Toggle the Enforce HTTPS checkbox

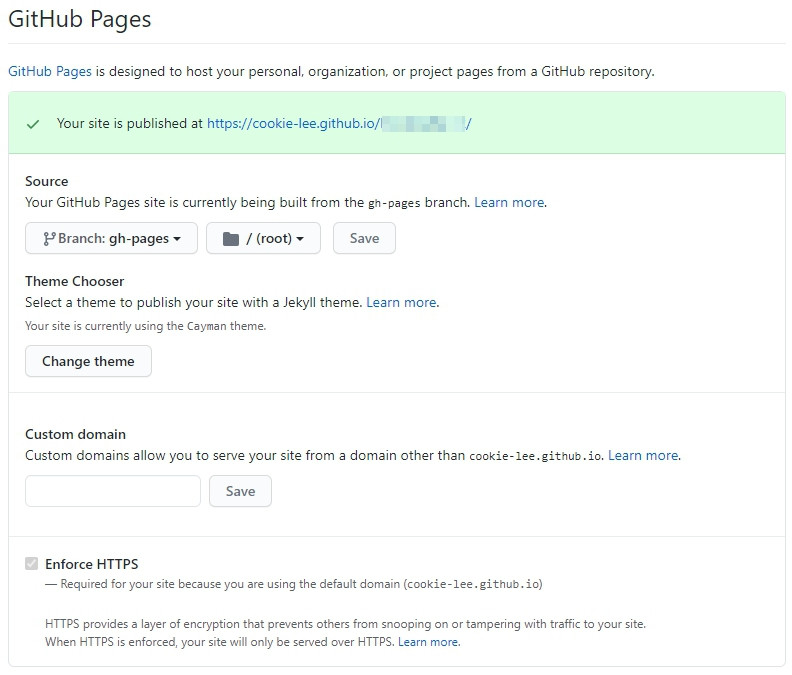click(x=31, y=563)
